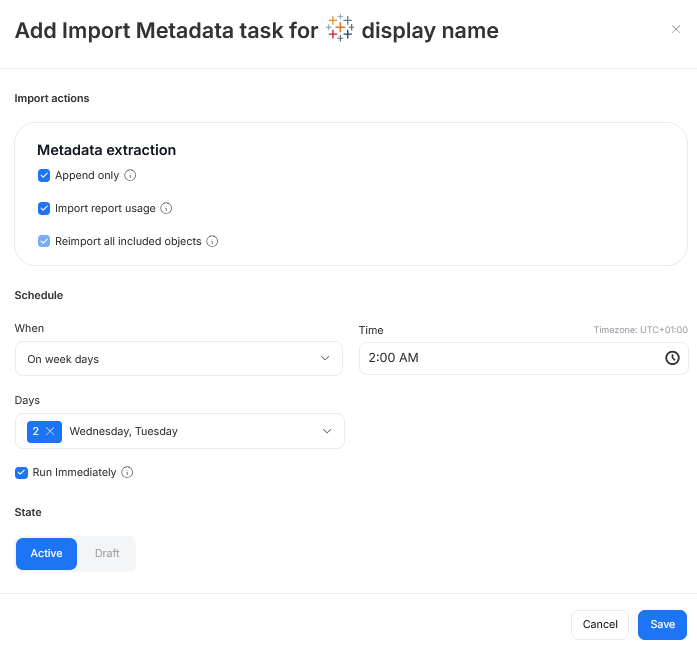Click info icon next to Append only

coord(130,176)
